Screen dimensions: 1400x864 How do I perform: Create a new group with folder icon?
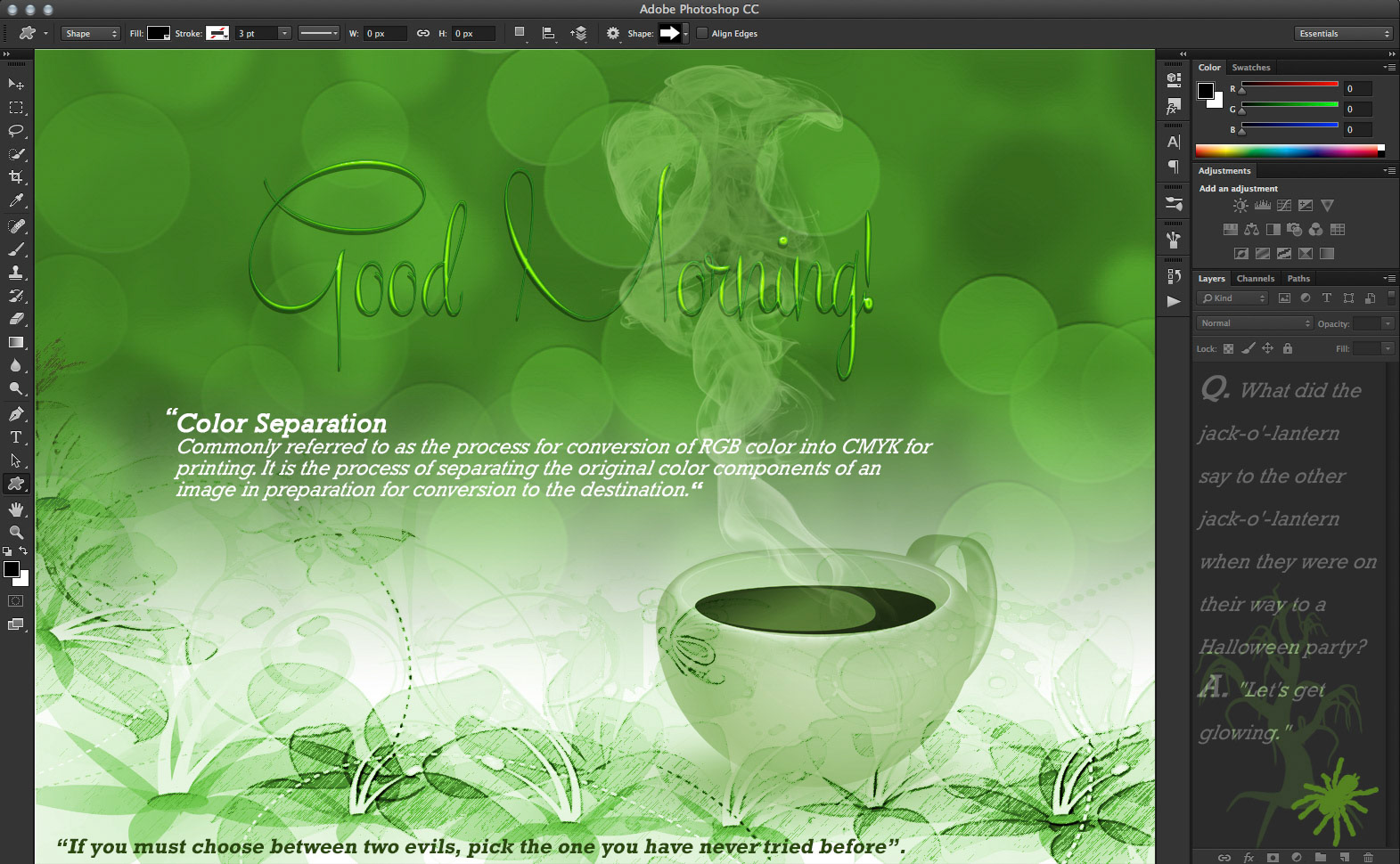pyautogui.click(x=1320, y=857)
